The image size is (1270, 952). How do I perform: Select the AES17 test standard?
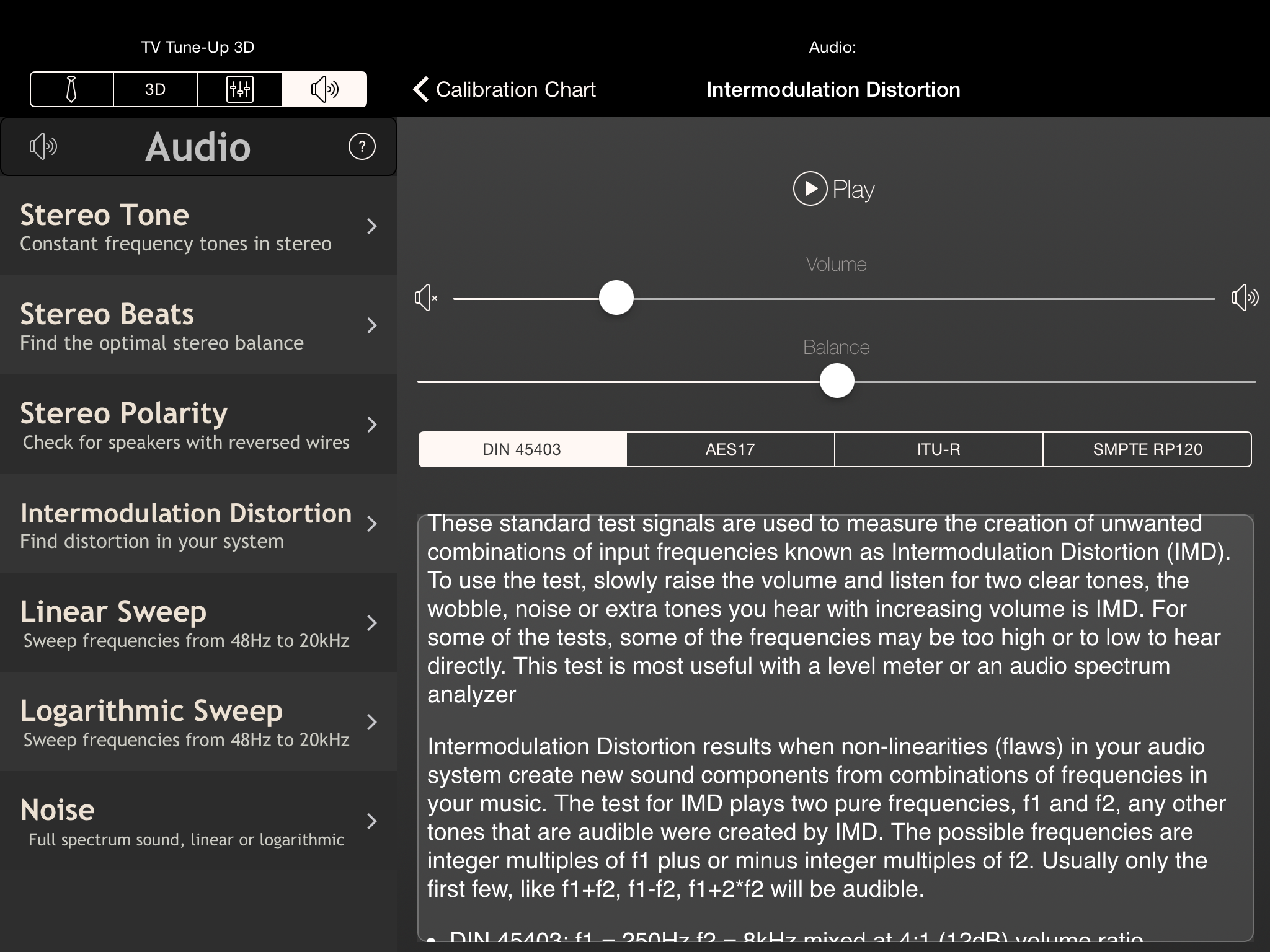point(730,449)
